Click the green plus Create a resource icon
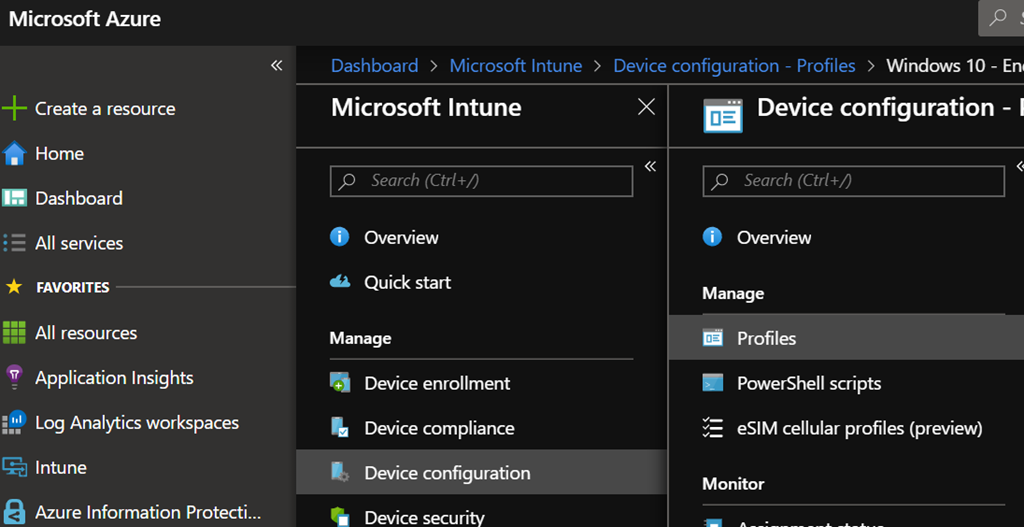The width and height of the screenshot is (1024, 527). 14,109
